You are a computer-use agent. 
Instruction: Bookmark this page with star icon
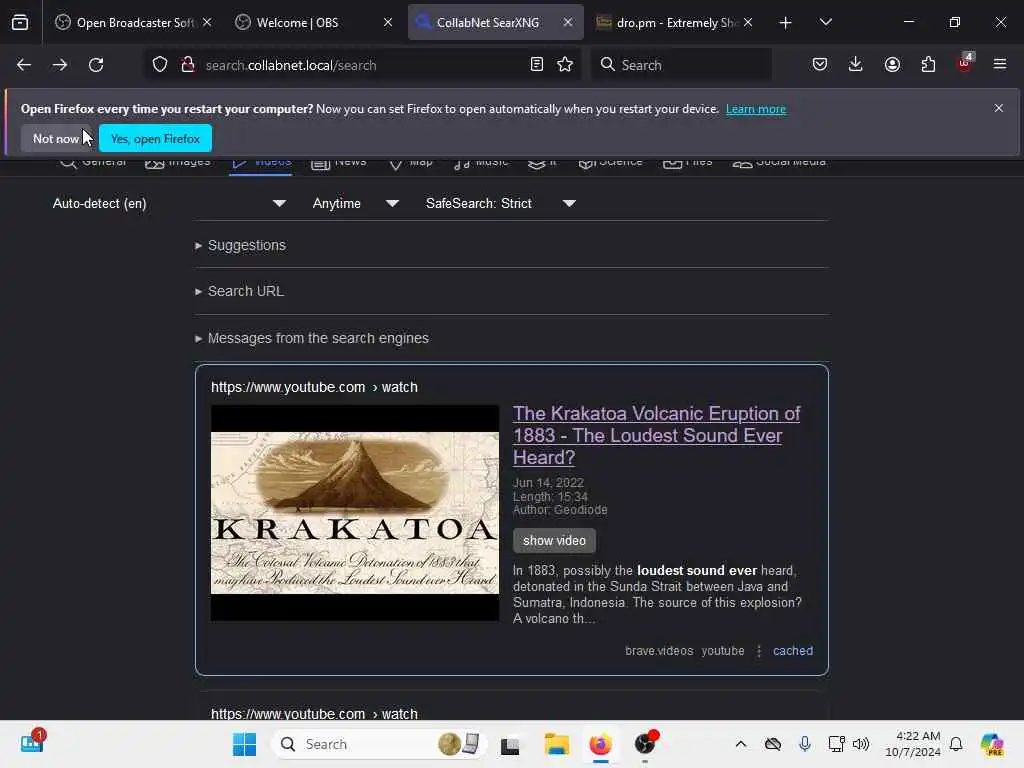pos(566,64)
